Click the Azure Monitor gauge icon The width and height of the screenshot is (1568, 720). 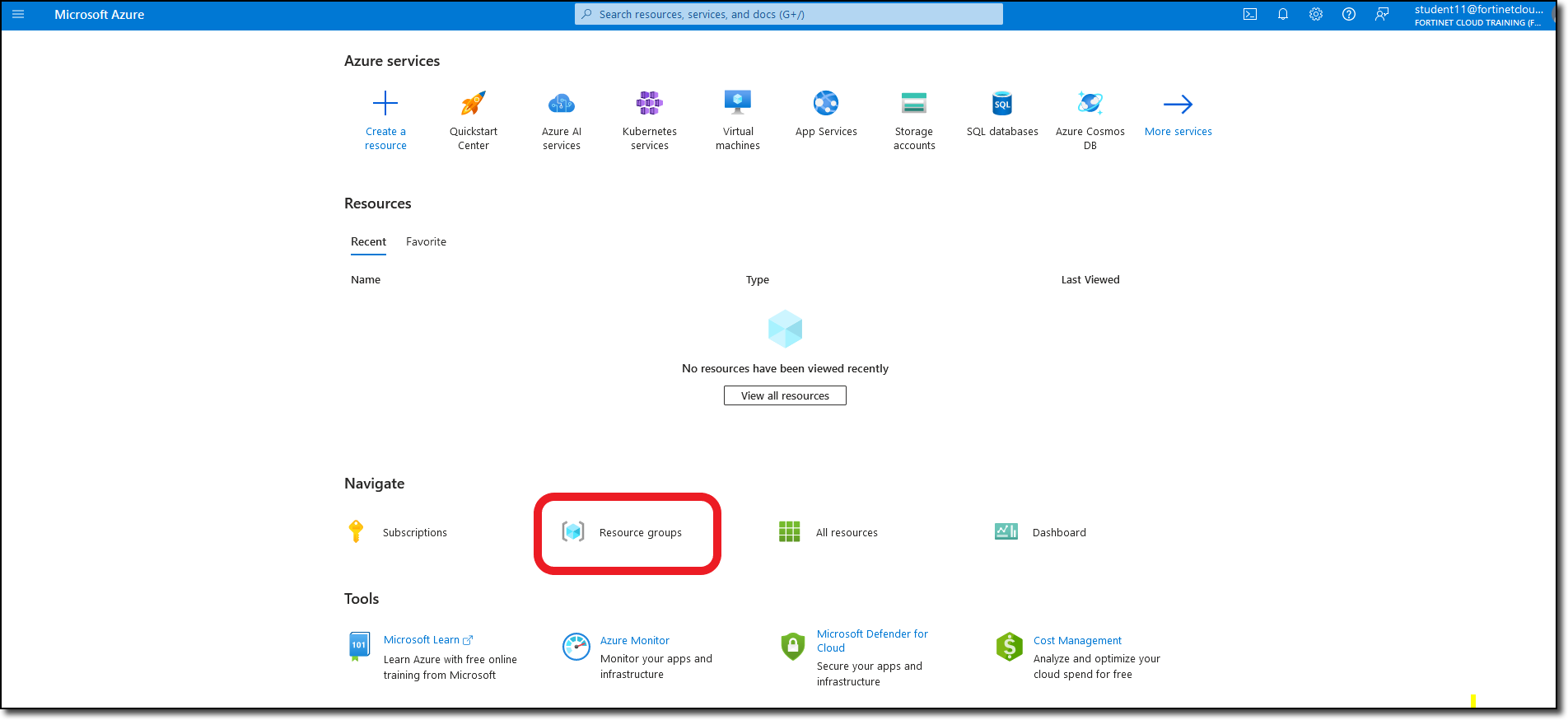coord(576,647)
